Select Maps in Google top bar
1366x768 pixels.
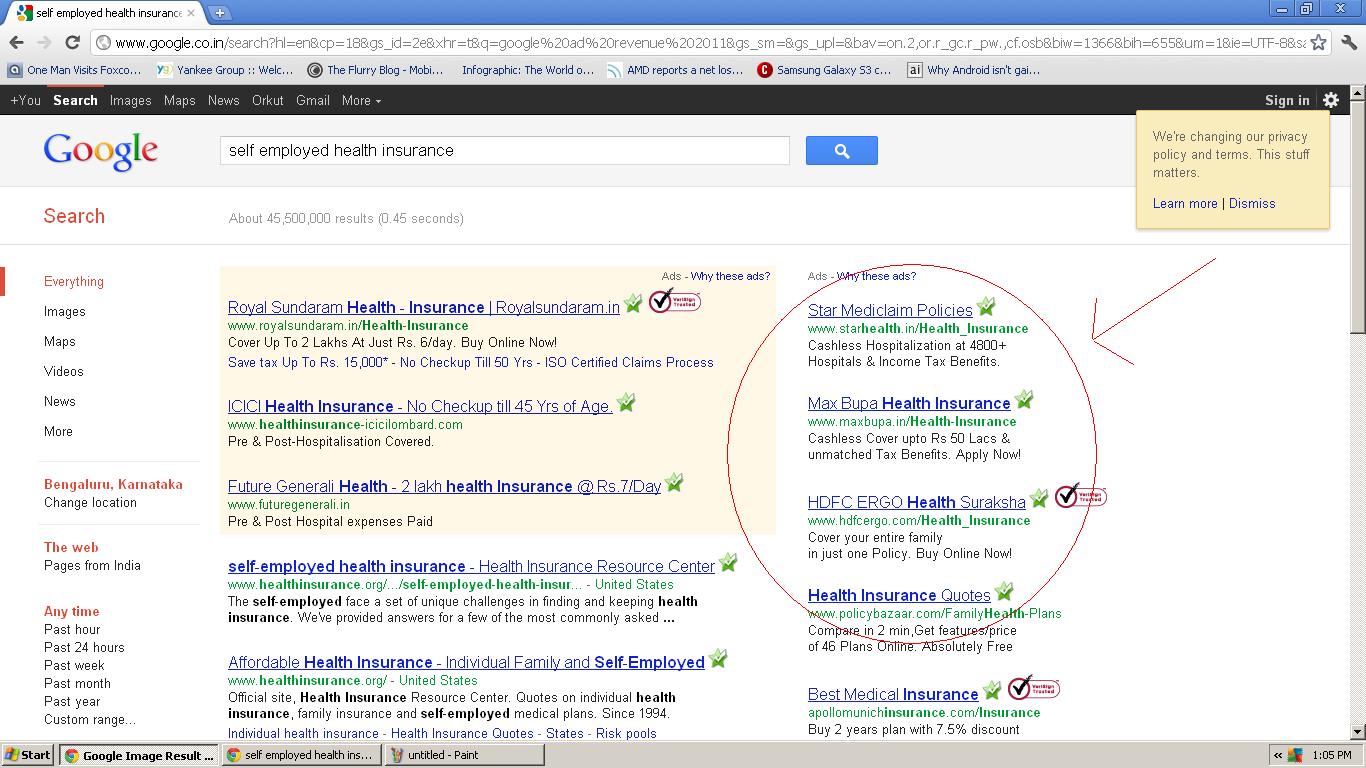[x=180, y=100]
